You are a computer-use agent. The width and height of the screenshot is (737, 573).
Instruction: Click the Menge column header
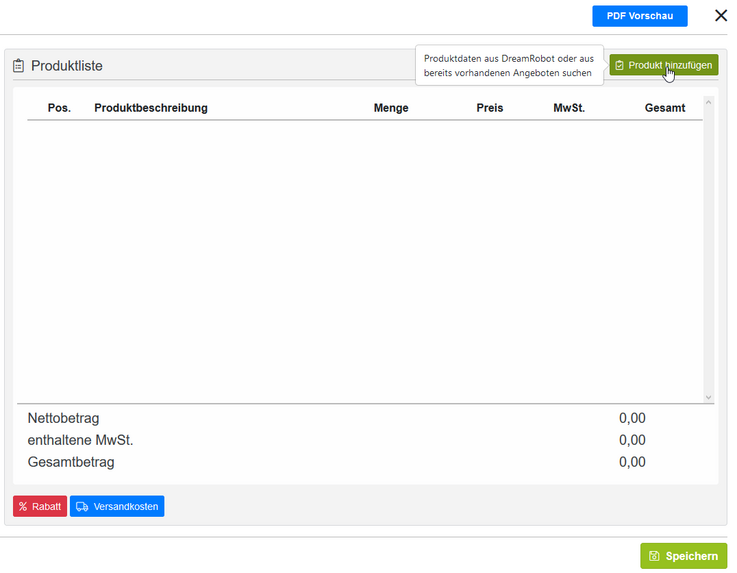coord(391,108)
